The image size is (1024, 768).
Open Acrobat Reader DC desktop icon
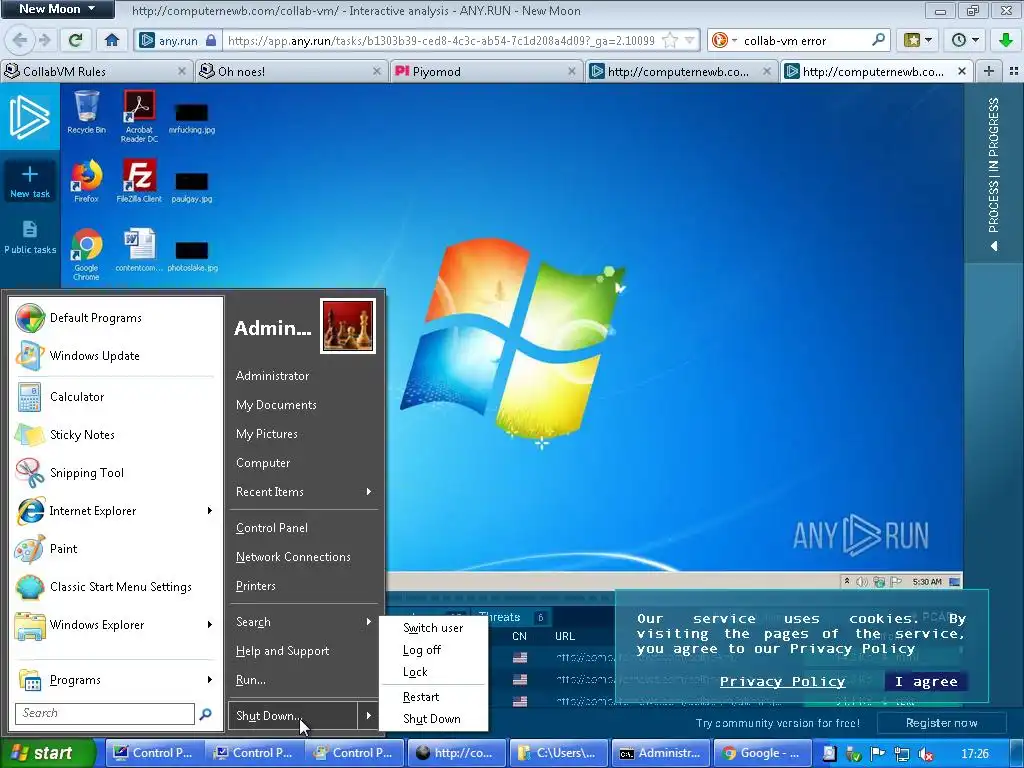click(139, 116)
